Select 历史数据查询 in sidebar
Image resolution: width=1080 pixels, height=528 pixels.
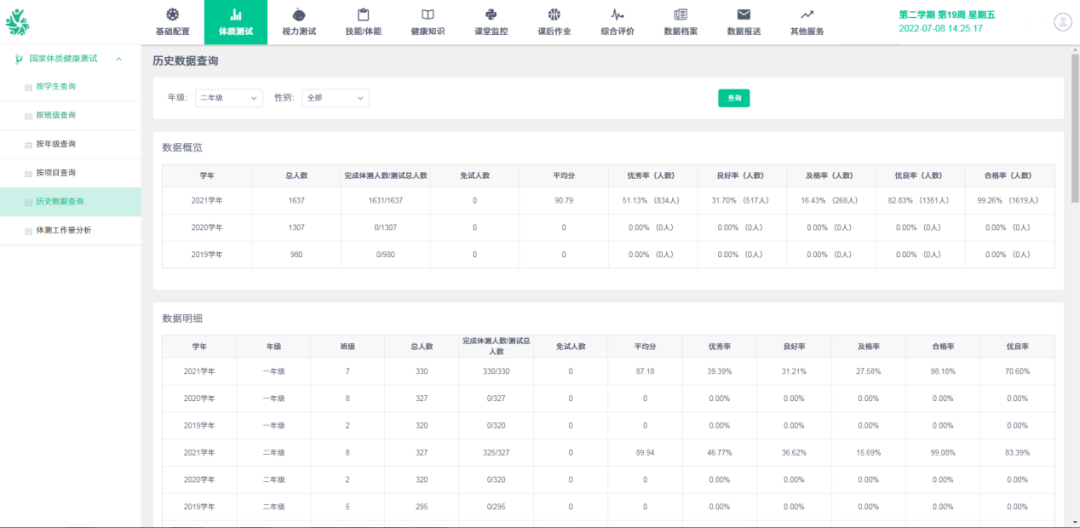click(70, 202)
